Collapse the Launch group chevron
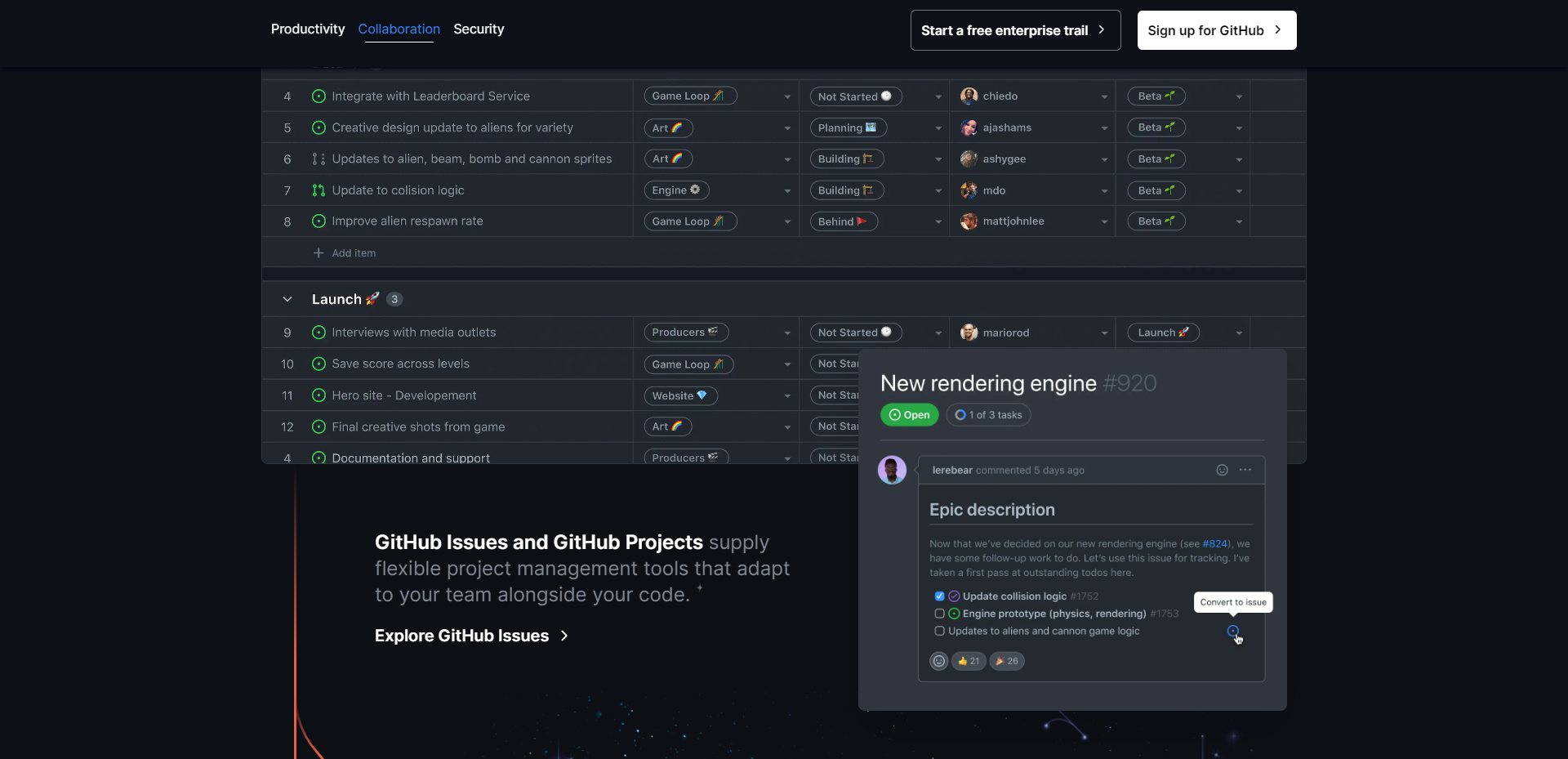Viewport: 1568px width, 759px height. tap(287, 299)
